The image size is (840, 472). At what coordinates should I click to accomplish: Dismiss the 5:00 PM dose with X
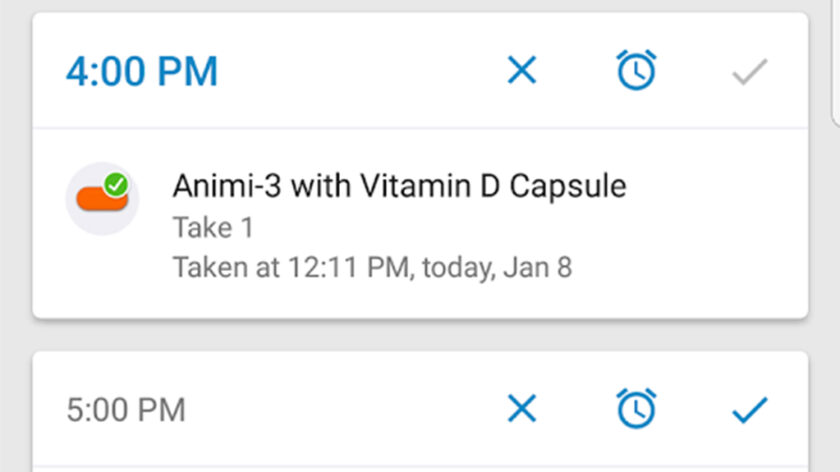coord(522,408)
